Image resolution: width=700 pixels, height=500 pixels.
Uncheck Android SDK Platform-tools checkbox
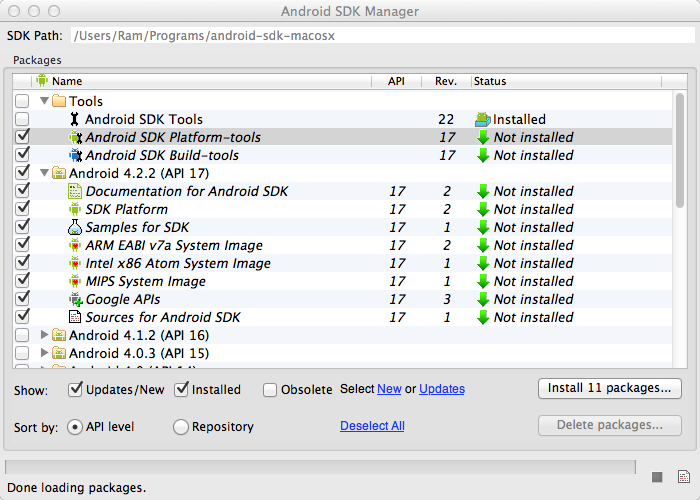(x=22, y=136)
